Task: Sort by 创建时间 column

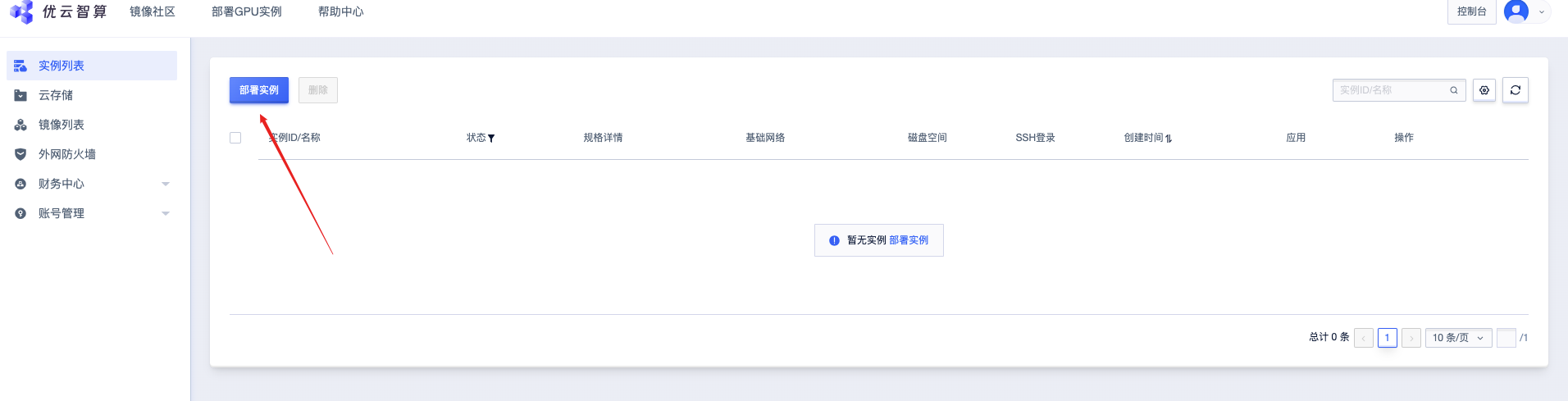Action: pos(1169,139)
